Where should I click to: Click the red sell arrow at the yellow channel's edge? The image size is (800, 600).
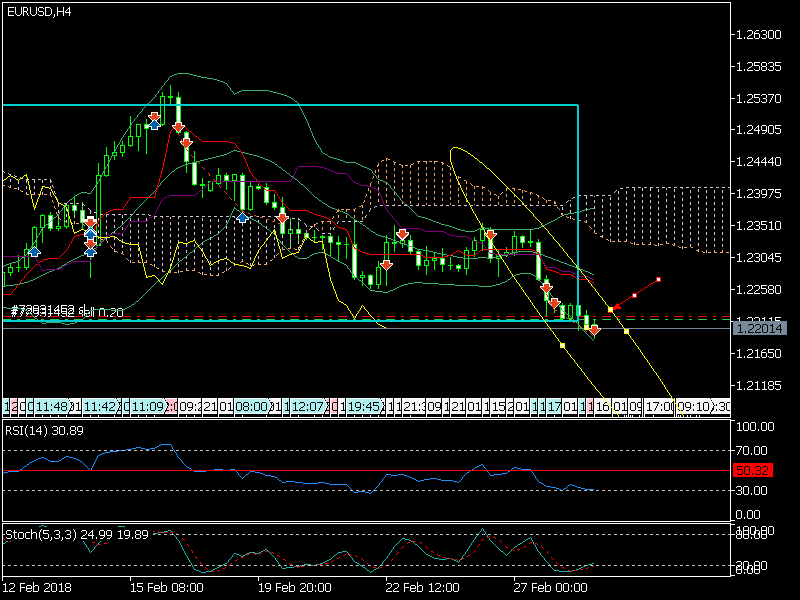(491, 235)
